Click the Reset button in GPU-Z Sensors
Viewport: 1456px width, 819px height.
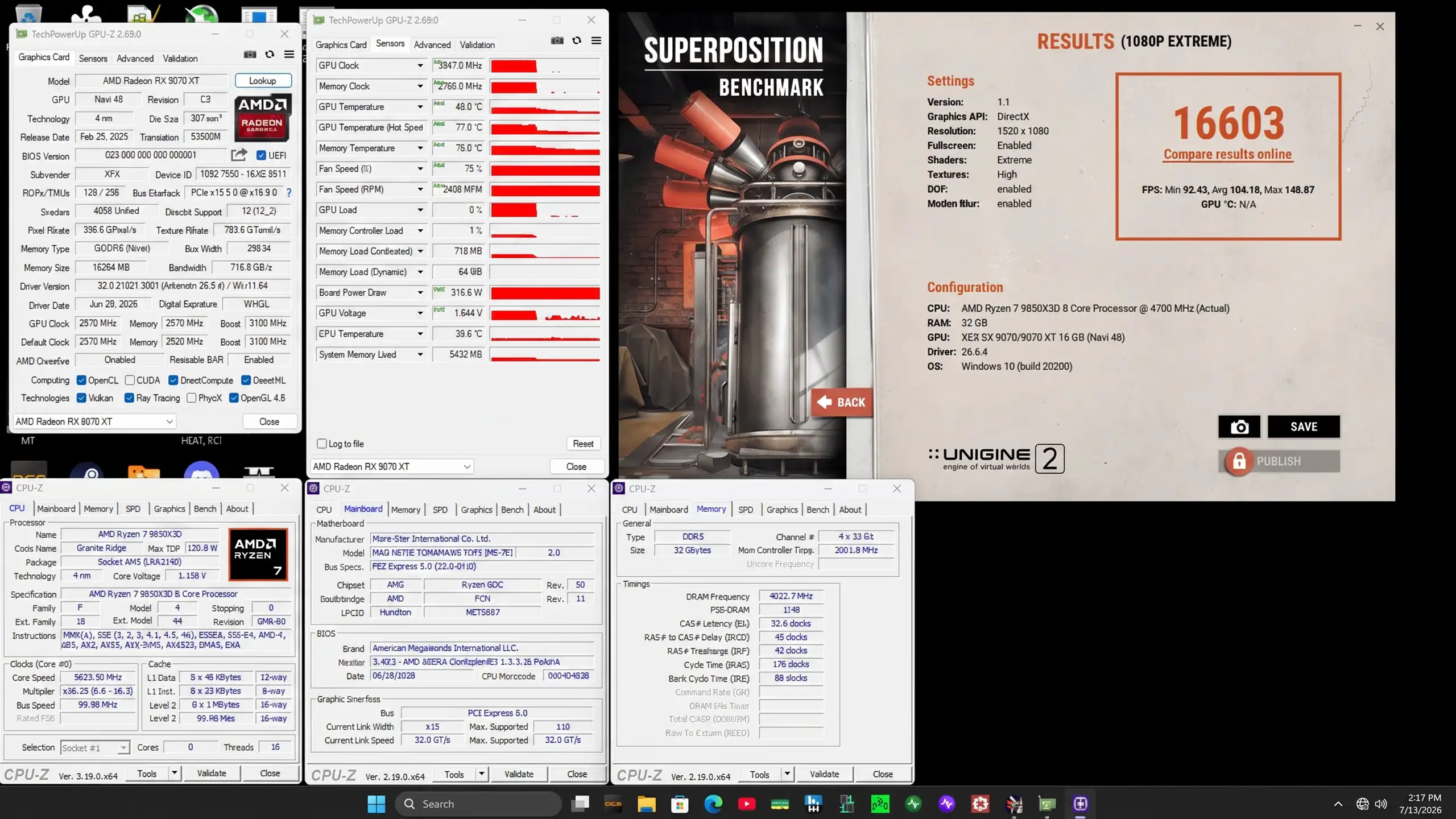[x=583, y=444]
